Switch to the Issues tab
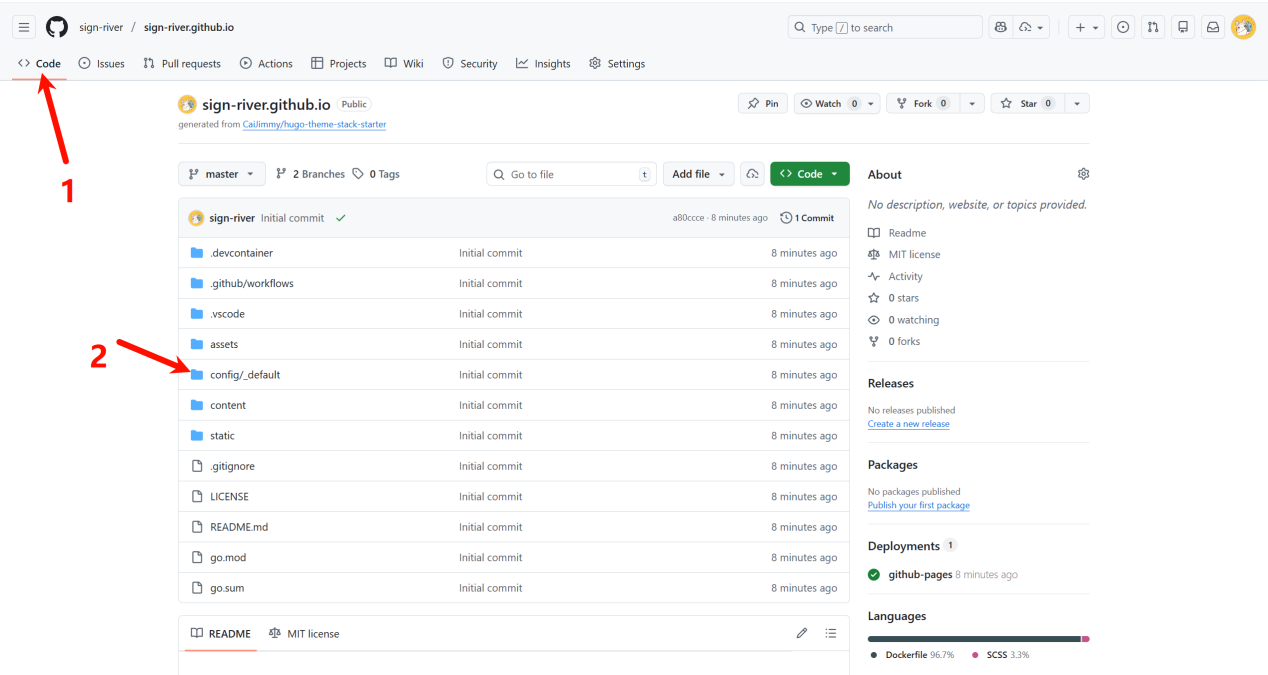Viewport: 1268px width, 675px height. (x=102, y=64)
